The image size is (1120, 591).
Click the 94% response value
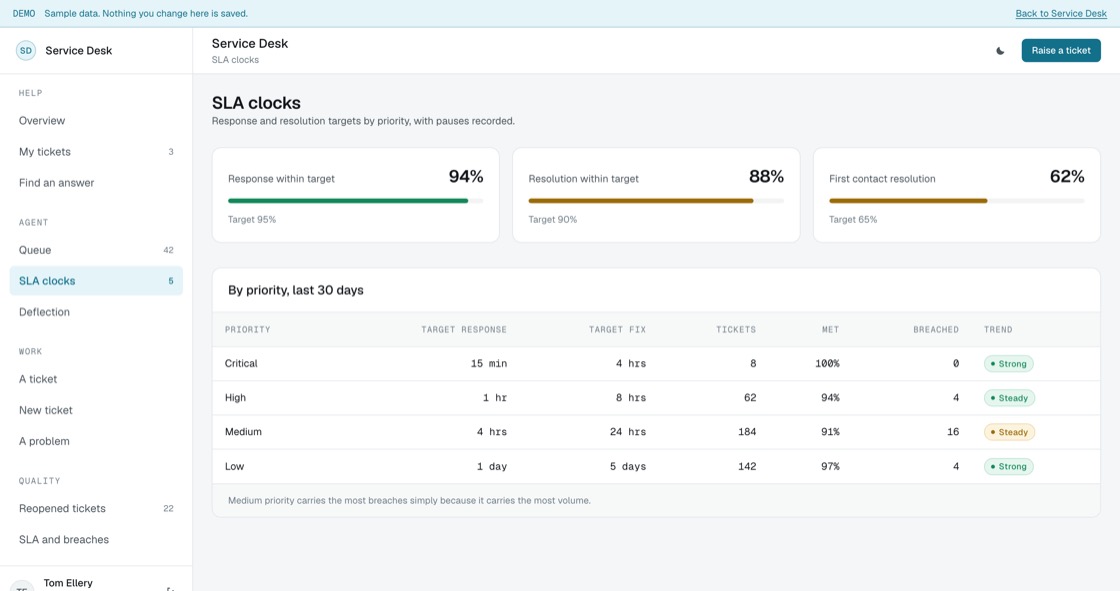(466, 177)
